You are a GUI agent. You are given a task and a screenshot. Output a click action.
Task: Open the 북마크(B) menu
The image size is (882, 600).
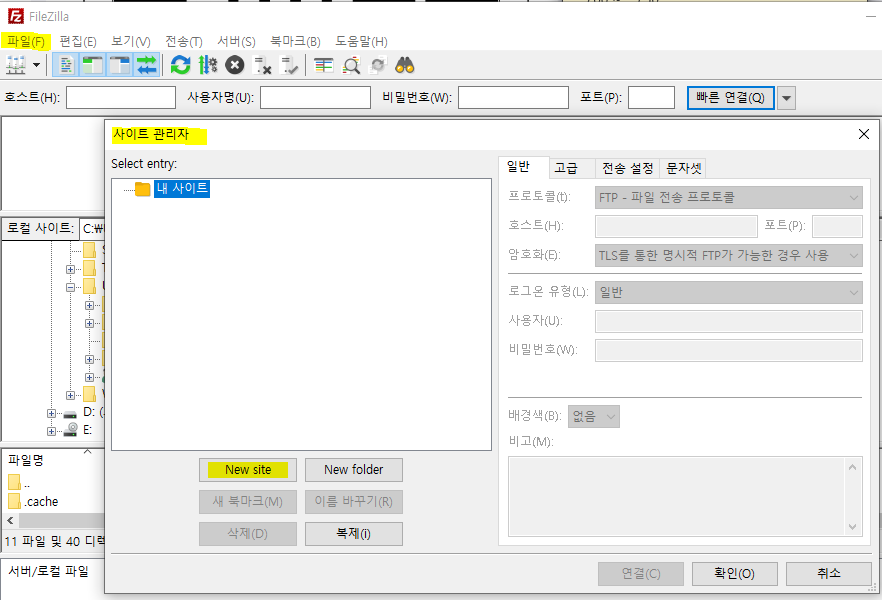click(x=295, y=42)
